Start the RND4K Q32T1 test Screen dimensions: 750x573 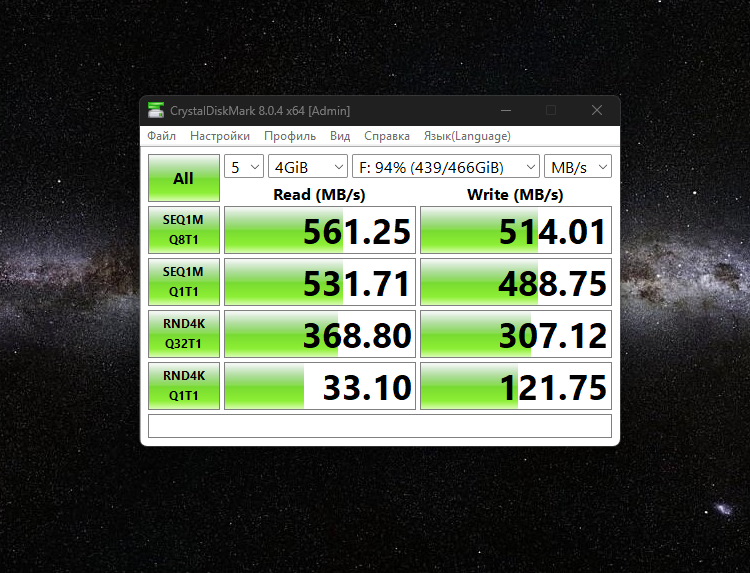pyautogui.click(x=184, y=334)
